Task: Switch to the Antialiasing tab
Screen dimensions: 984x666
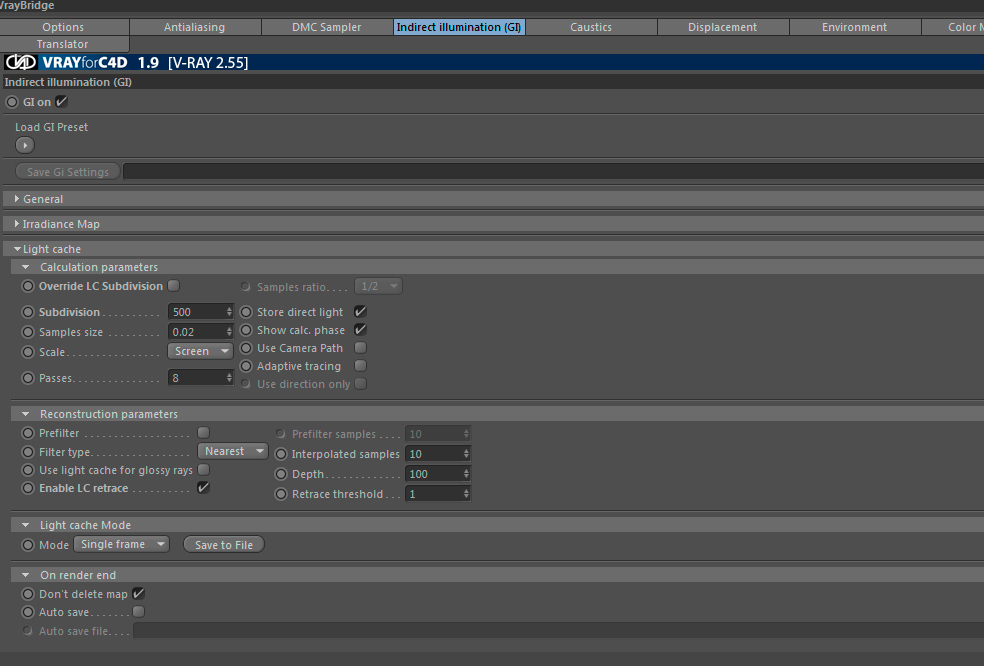Action: click(x=195, y=27)
